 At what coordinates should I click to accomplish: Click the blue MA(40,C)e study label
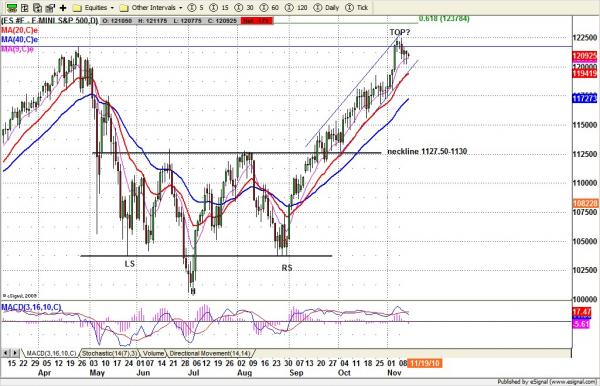tap(20, 39)
